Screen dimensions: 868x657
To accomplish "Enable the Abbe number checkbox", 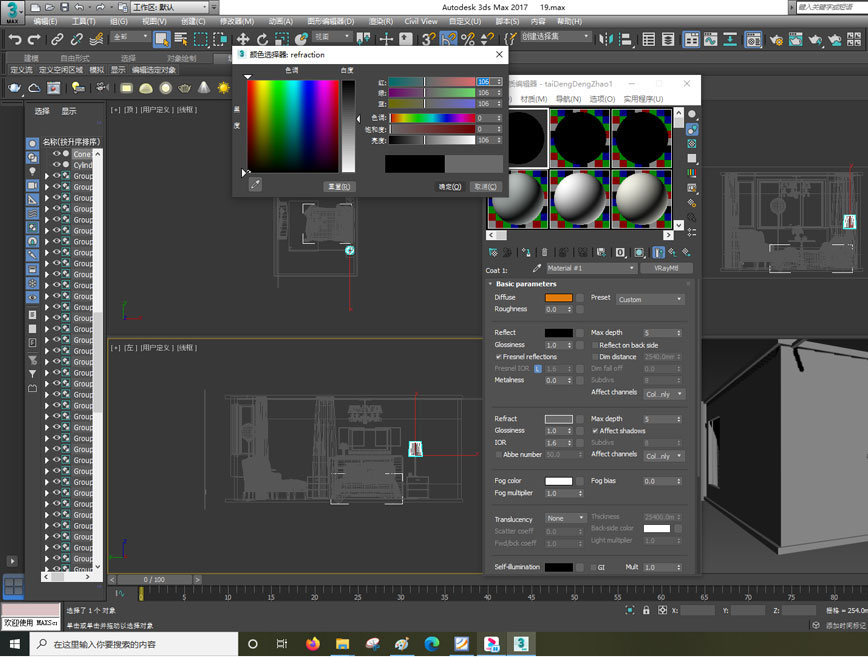I will 499,454.
